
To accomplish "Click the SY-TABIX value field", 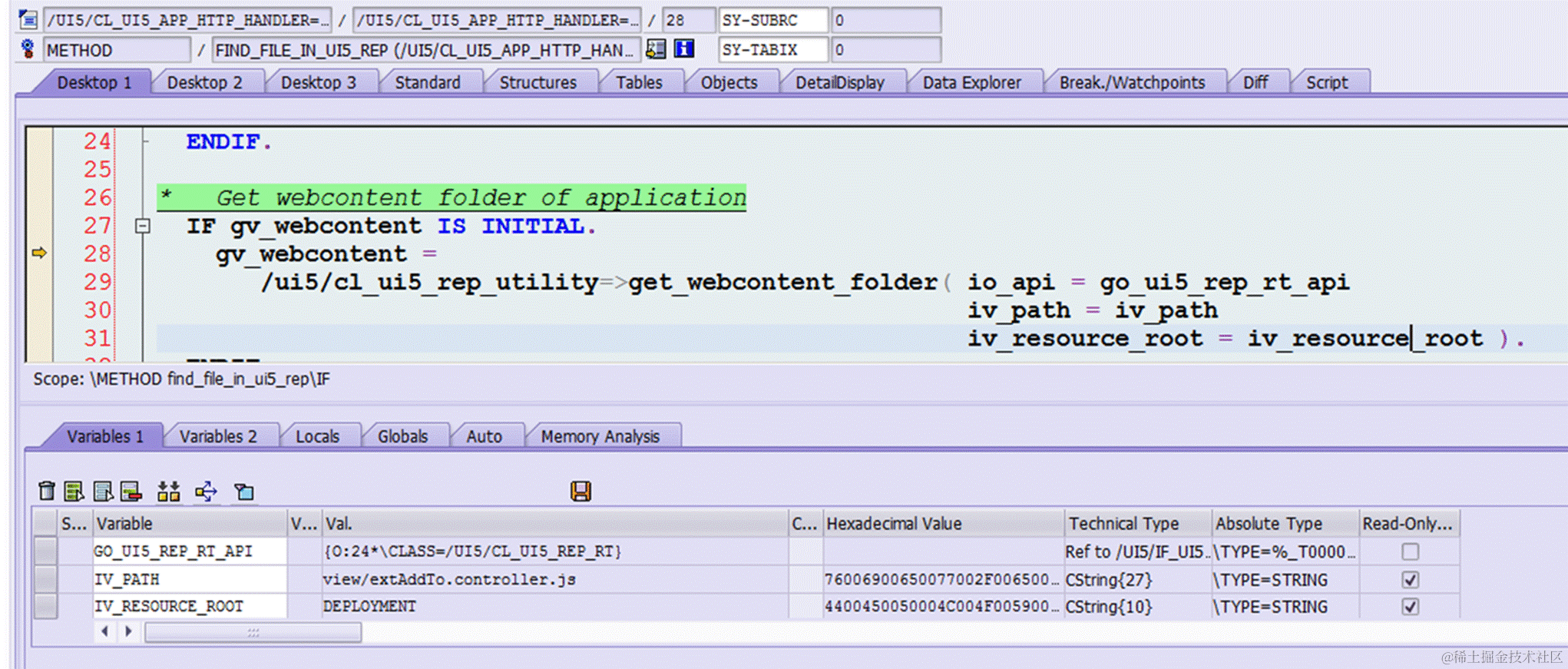I will 886,50.
